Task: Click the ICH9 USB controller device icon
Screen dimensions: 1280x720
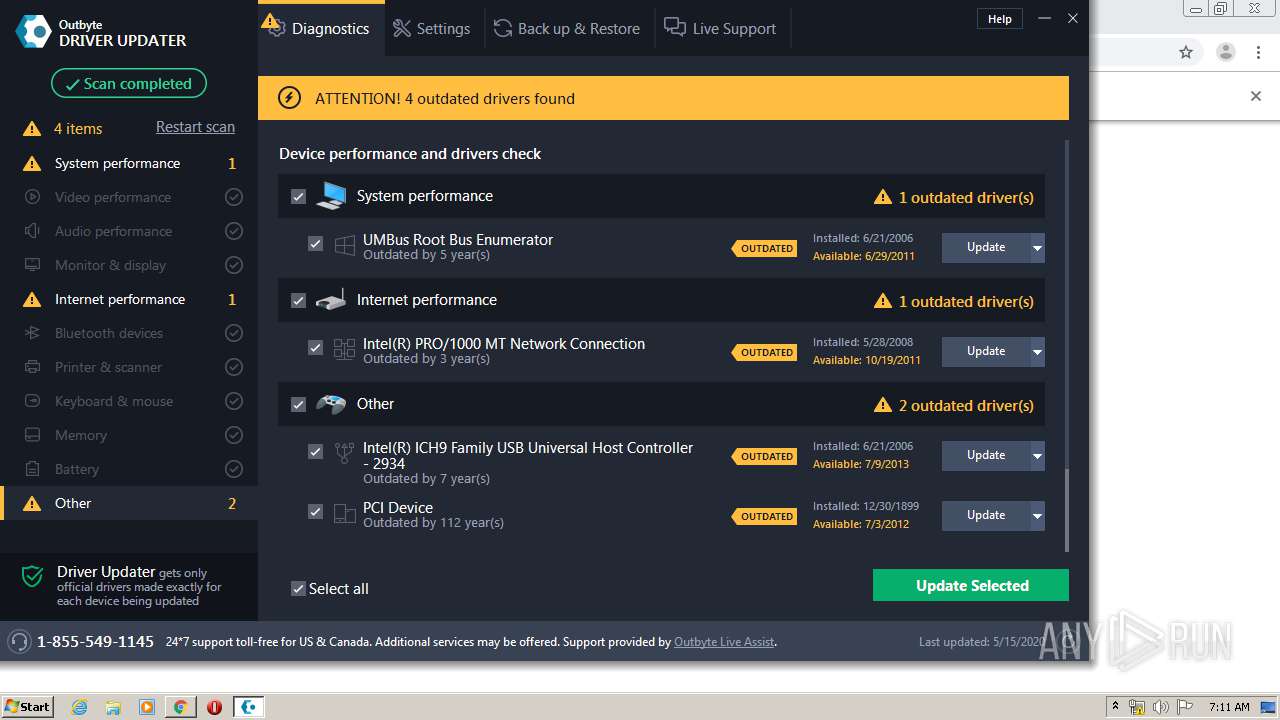Action: 344,454
